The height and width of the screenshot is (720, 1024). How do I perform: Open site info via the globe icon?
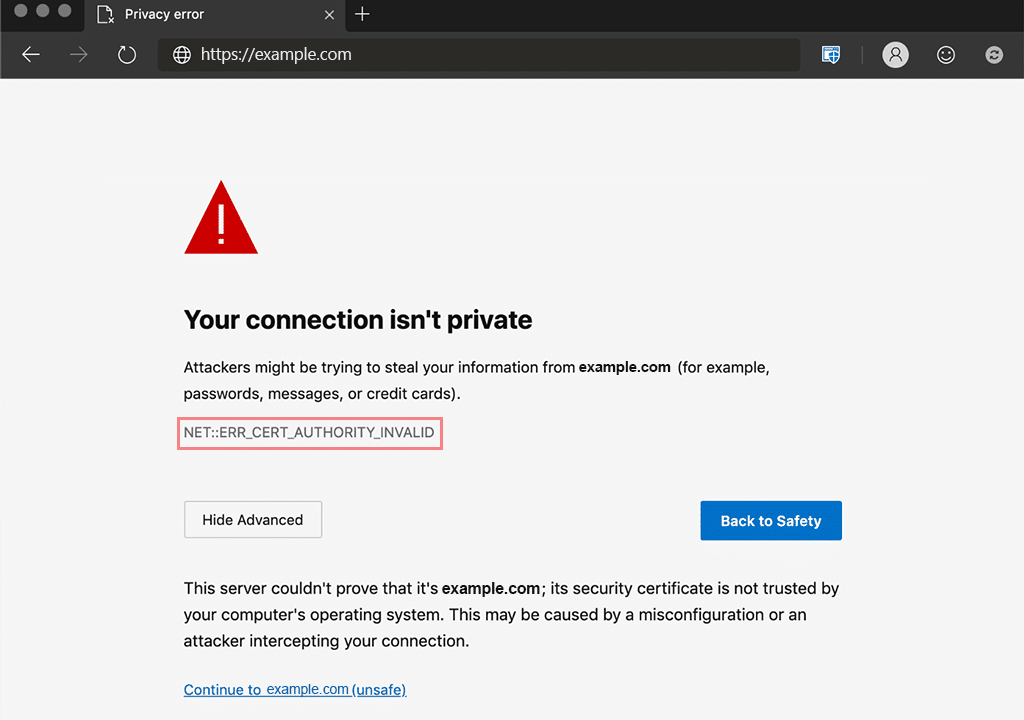[x=180, y=55]
